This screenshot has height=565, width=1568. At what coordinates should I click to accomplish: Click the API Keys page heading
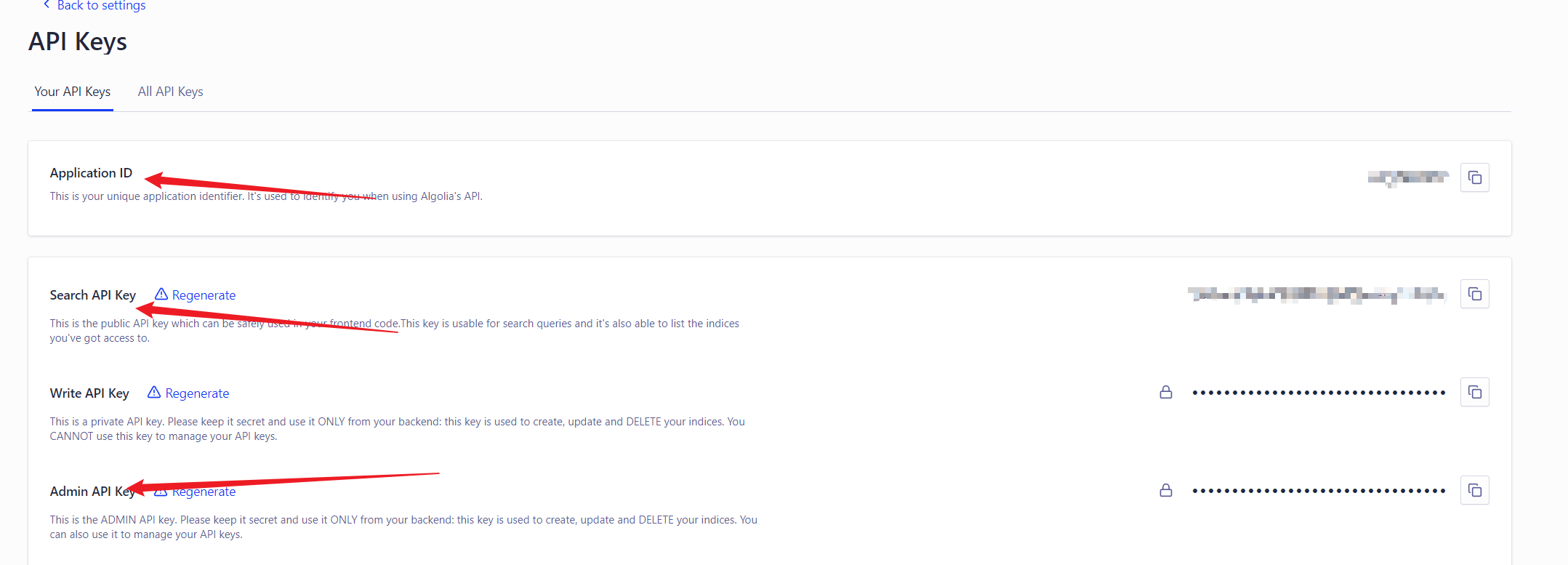click(78, 42)
